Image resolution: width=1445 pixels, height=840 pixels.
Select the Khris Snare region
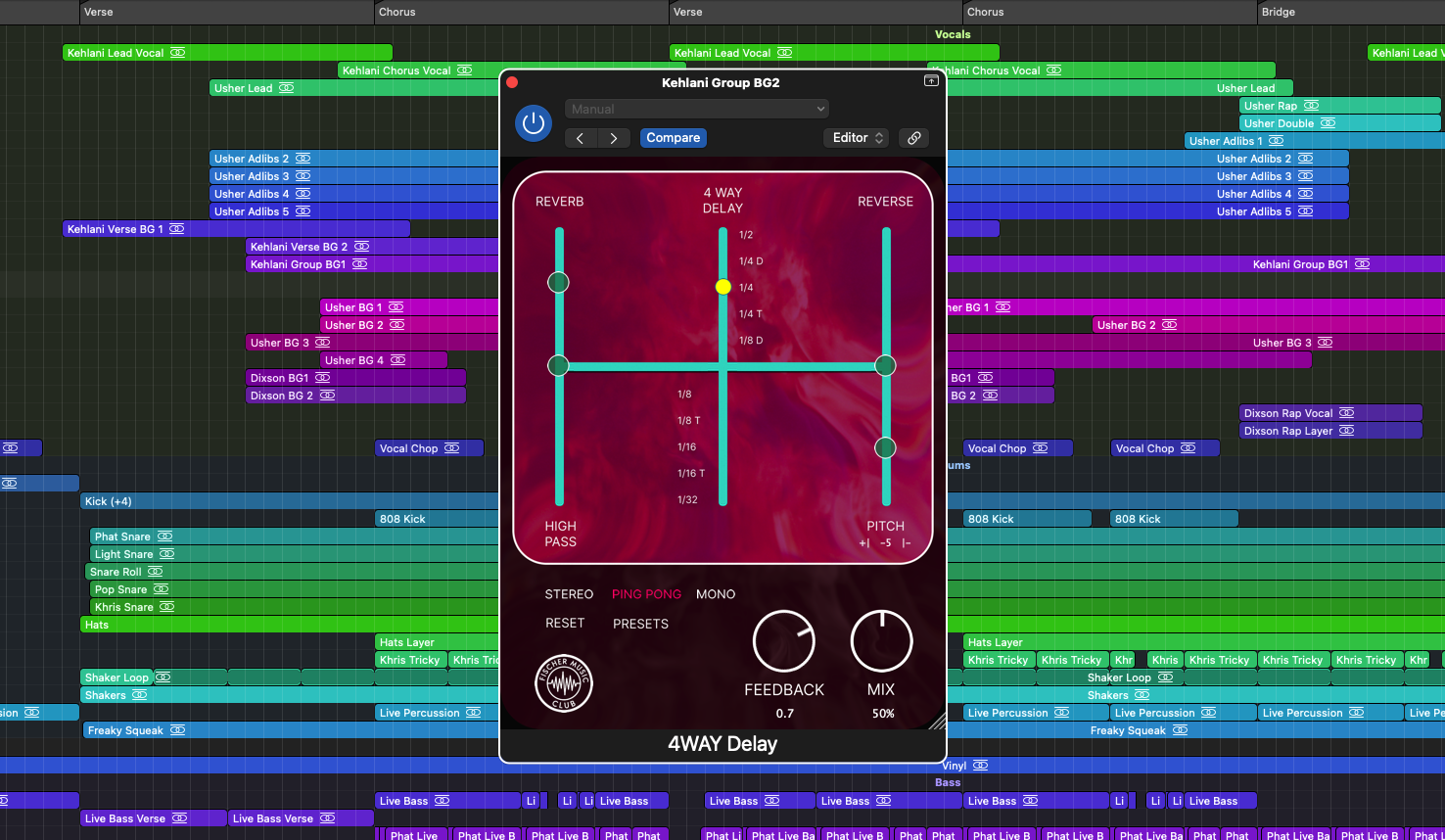tap(295, 607)
